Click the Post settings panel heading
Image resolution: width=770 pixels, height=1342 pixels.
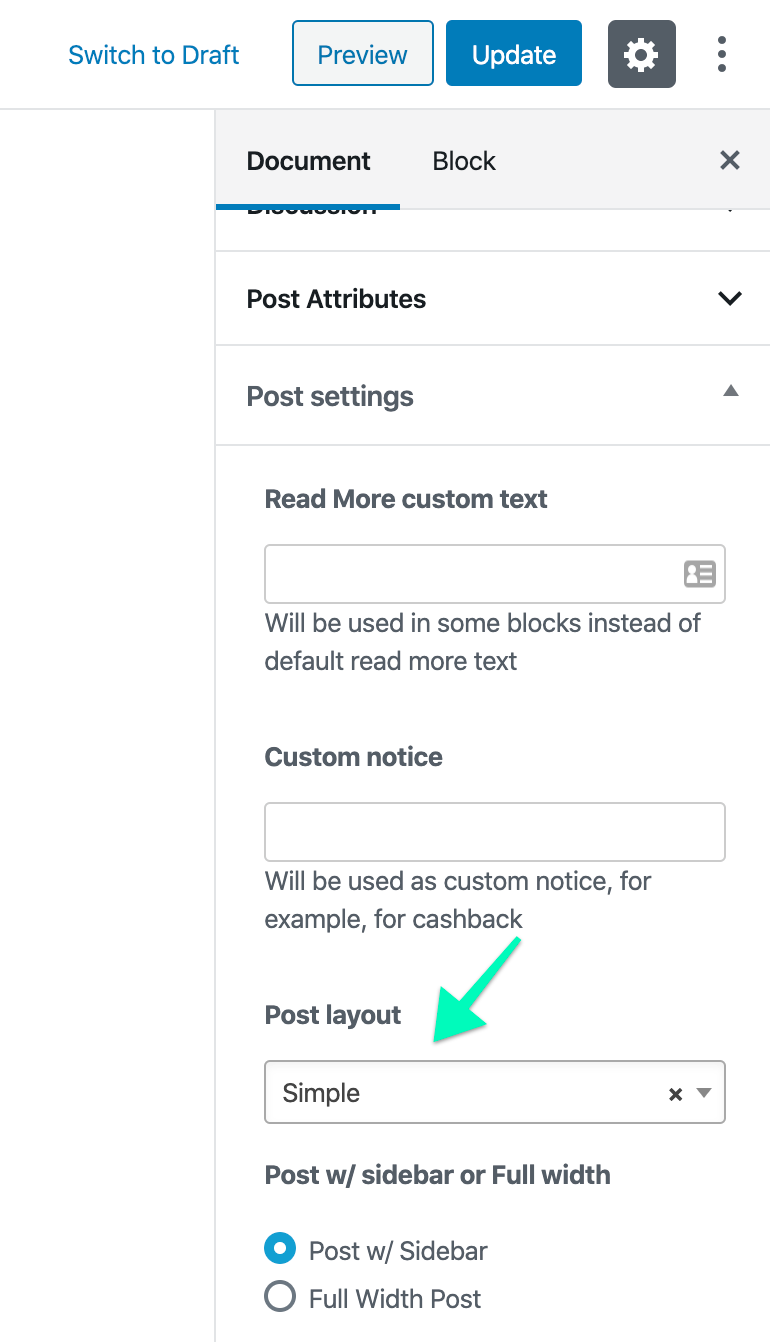(330, 396)
